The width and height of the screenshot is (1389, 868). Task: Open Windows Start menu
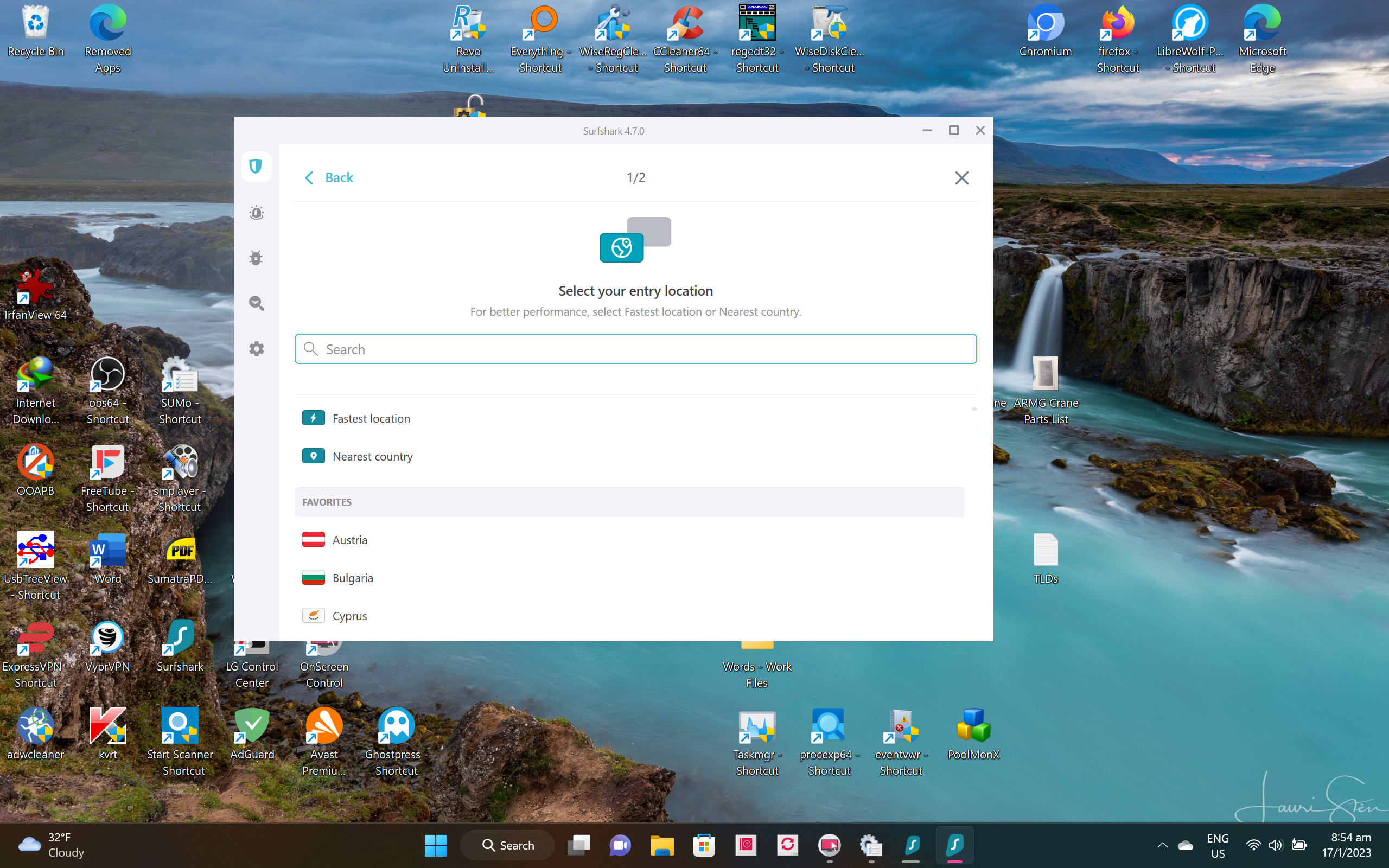pos(435,845)
